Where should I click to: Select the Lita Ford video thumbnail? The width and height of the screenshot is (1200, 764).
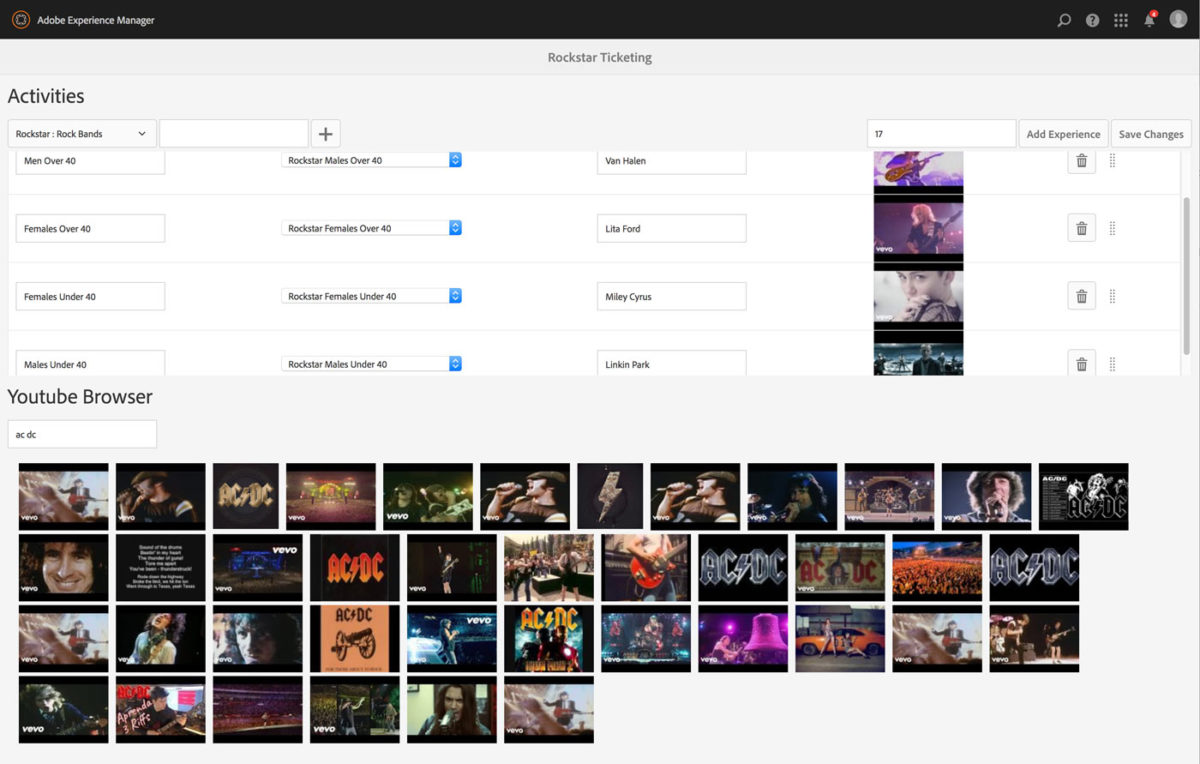(918, 229)
